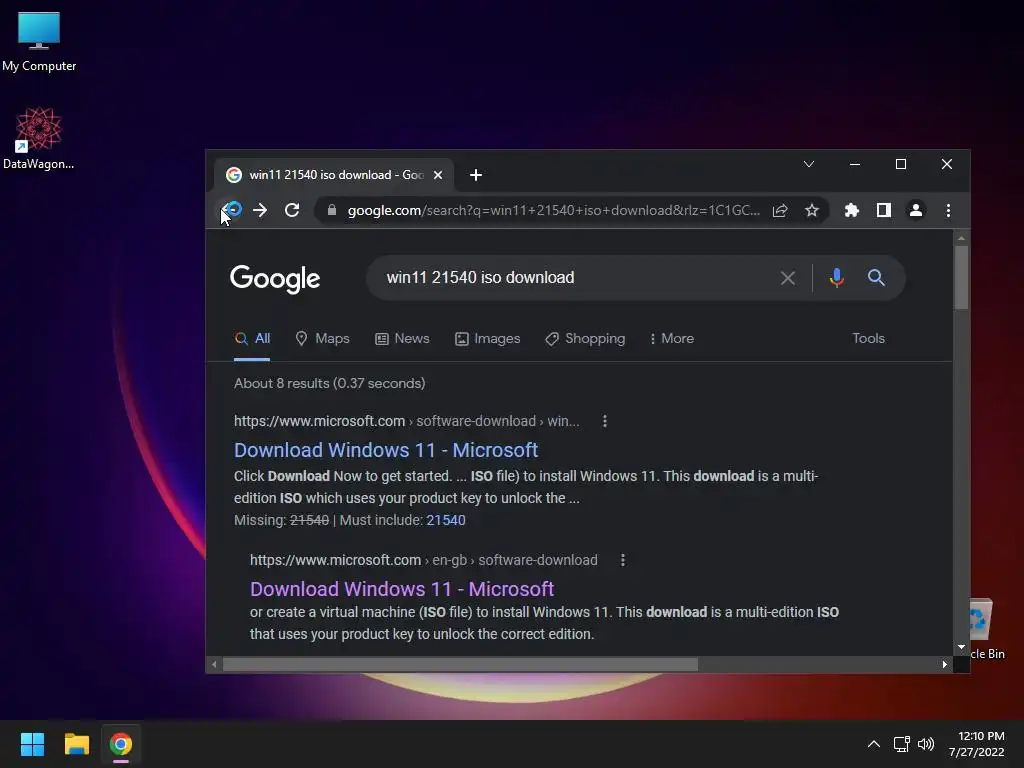Open the Chrome side panel
This screenshot has height=768, width=1024.
[x=884, y=210]
